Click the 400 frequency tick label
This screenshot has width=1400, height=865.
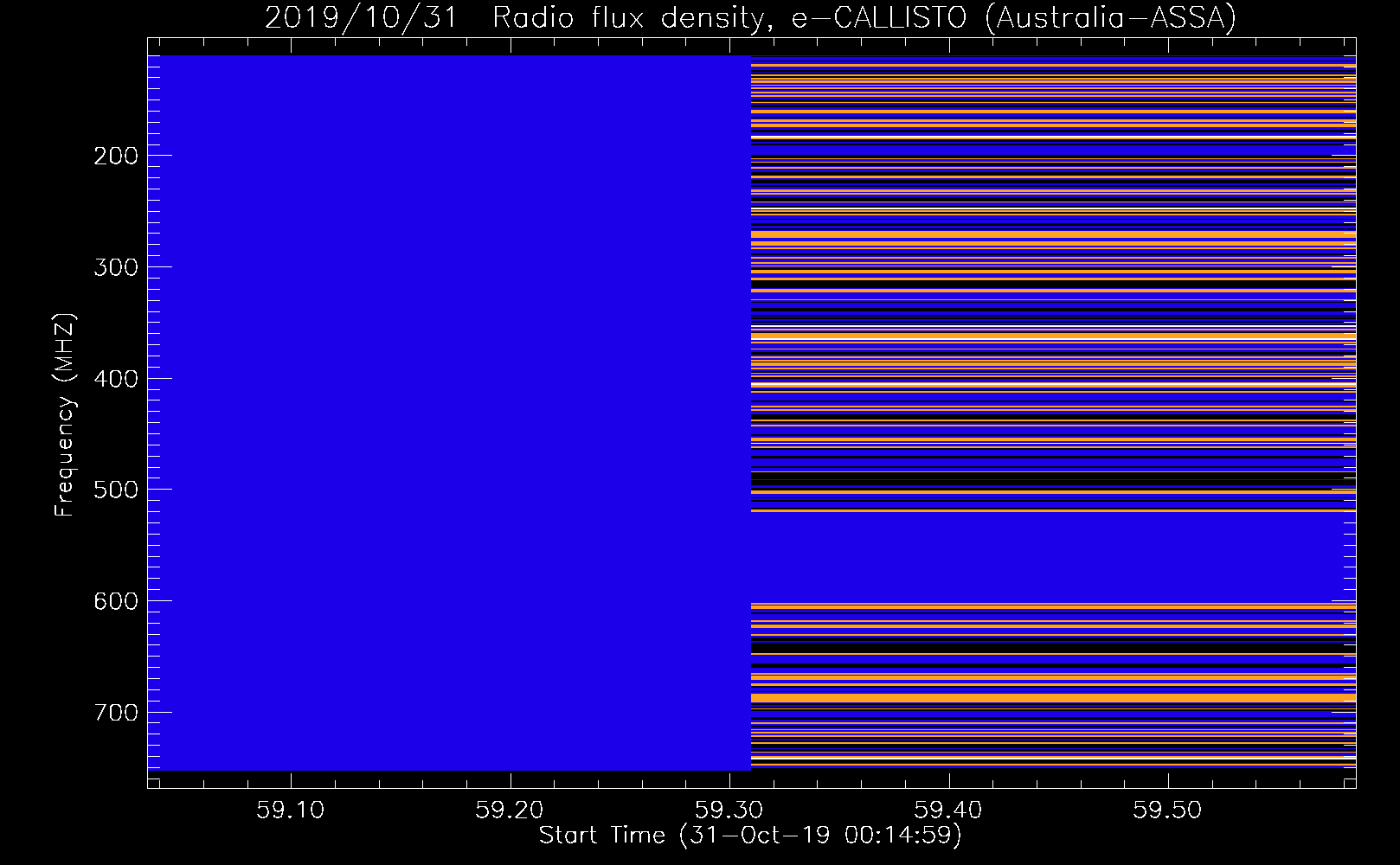(115, 379)
